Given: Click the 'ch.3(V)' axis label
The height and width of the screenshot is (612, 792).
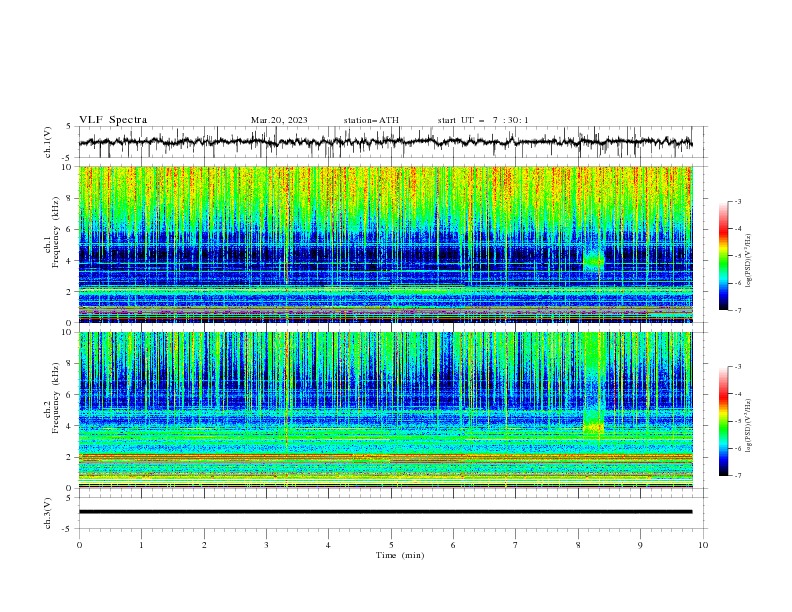Looking at the screenshot, I should pyautogui.click(x=48, y=513).
